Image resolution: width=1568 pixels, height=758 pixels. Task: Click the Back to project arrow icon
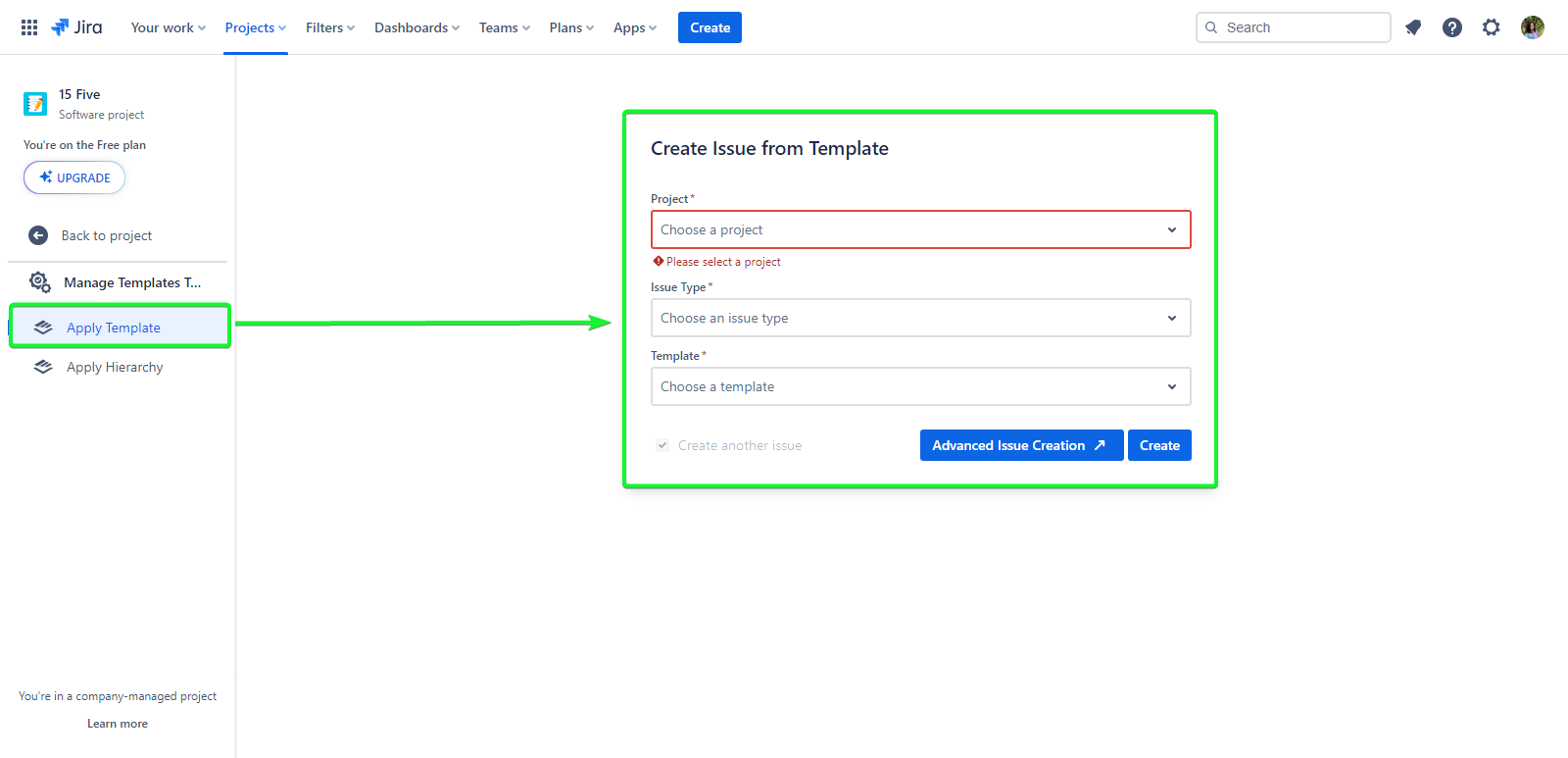38,235
